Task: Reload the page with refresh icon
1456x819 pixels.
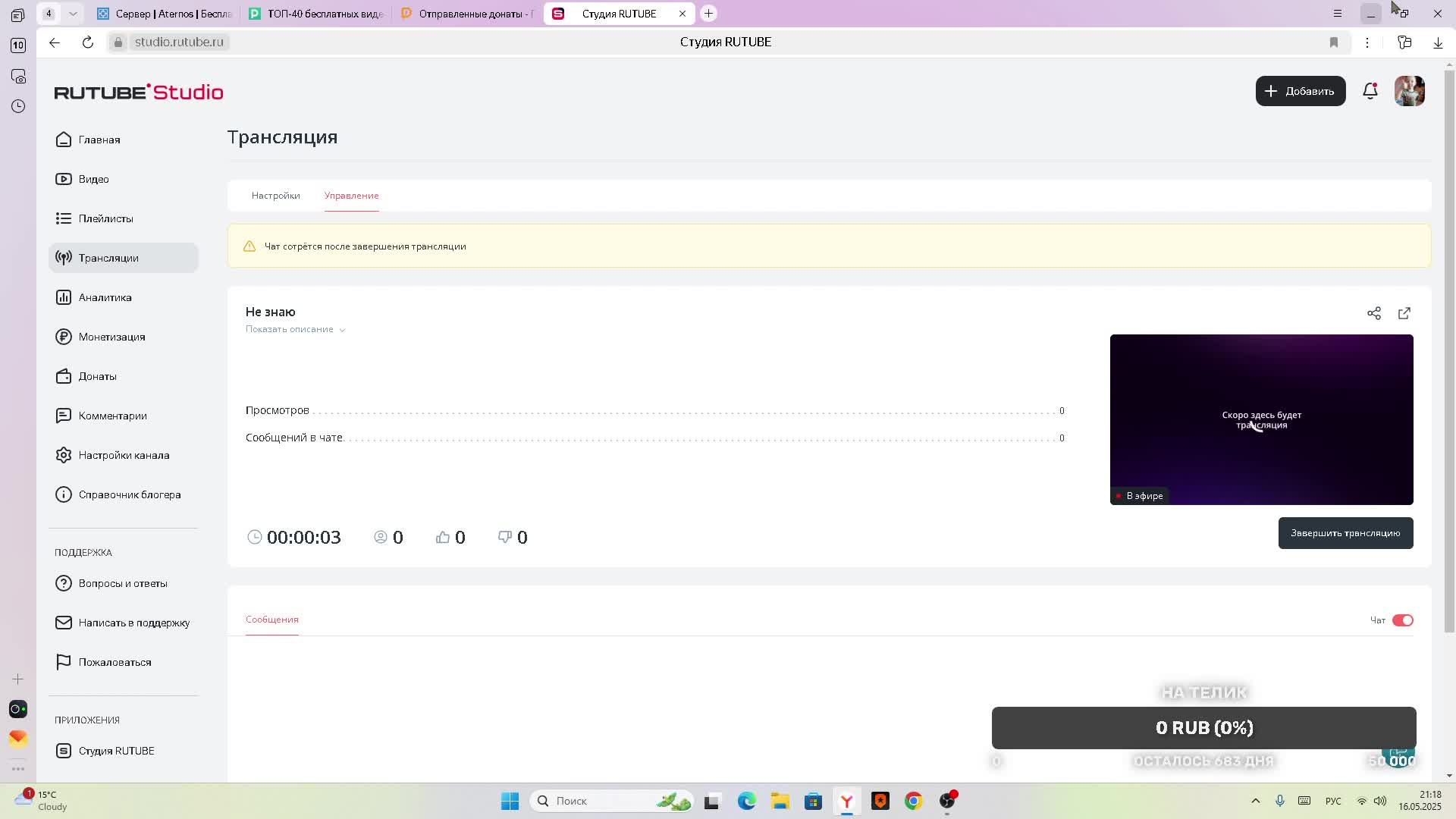Action: 88,42
